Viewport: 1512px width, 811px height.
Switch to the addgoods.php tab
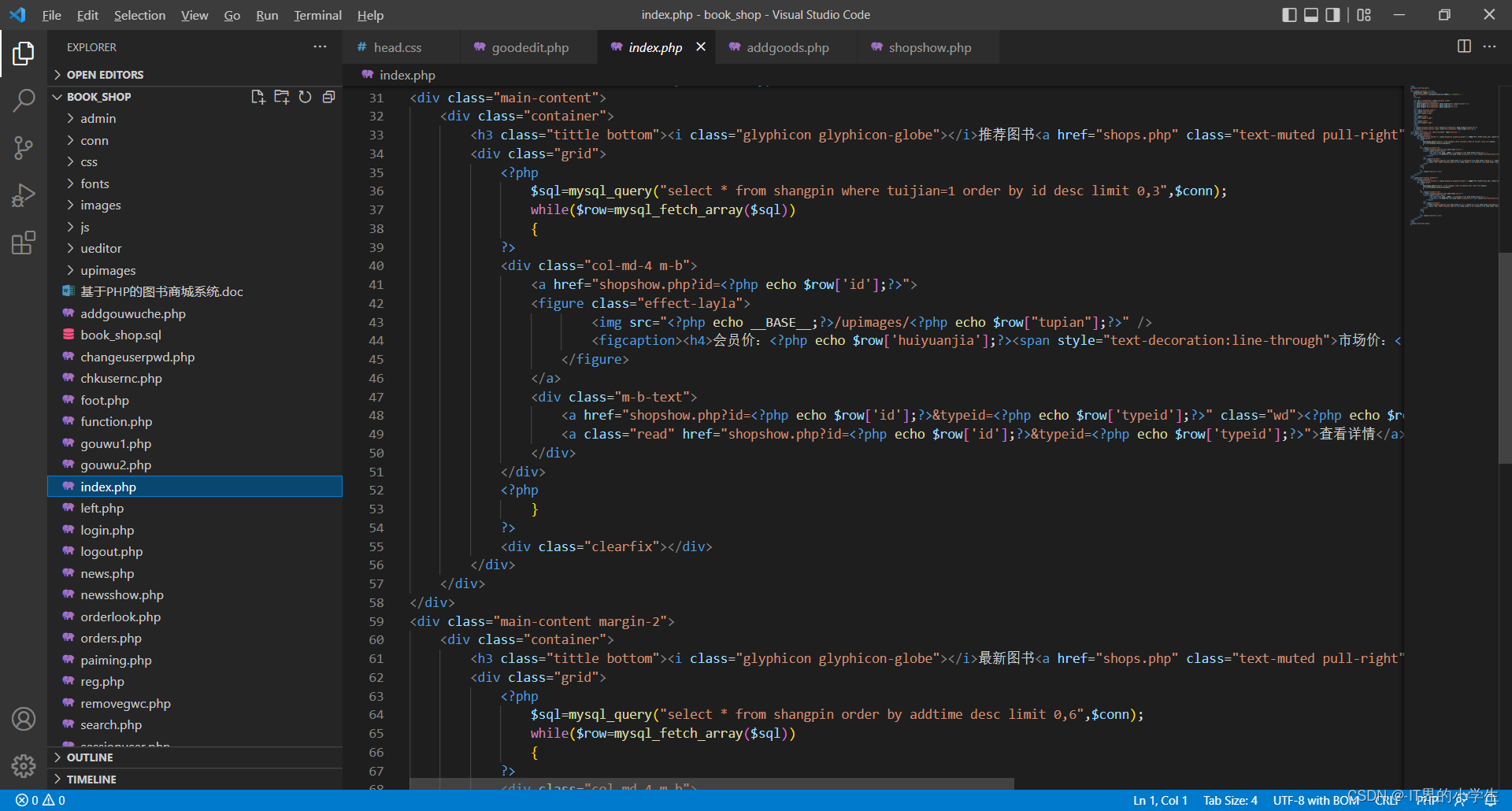click(787, 47)
